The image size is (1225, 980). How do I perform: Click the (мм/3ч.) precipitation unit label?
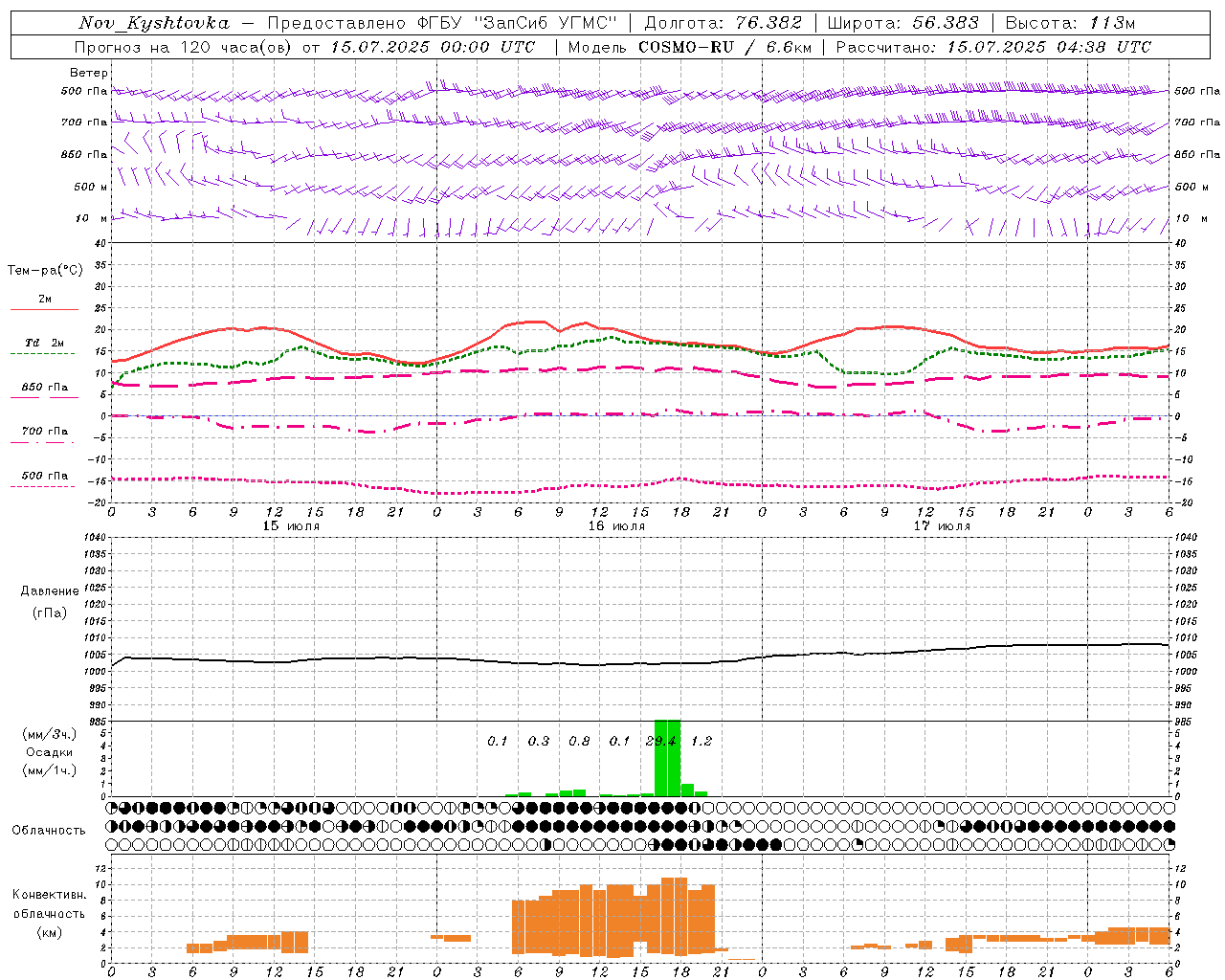[50, 734]
